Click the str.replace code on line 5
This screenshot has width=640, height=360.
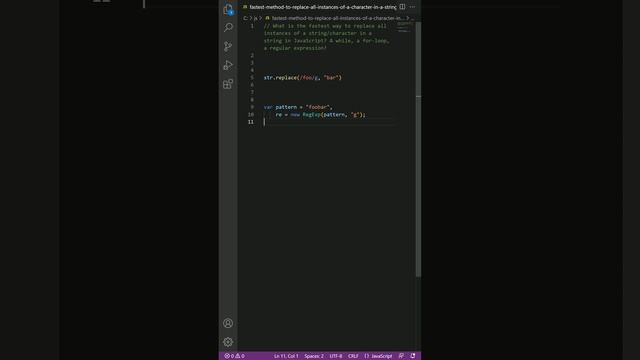(302, 78)
